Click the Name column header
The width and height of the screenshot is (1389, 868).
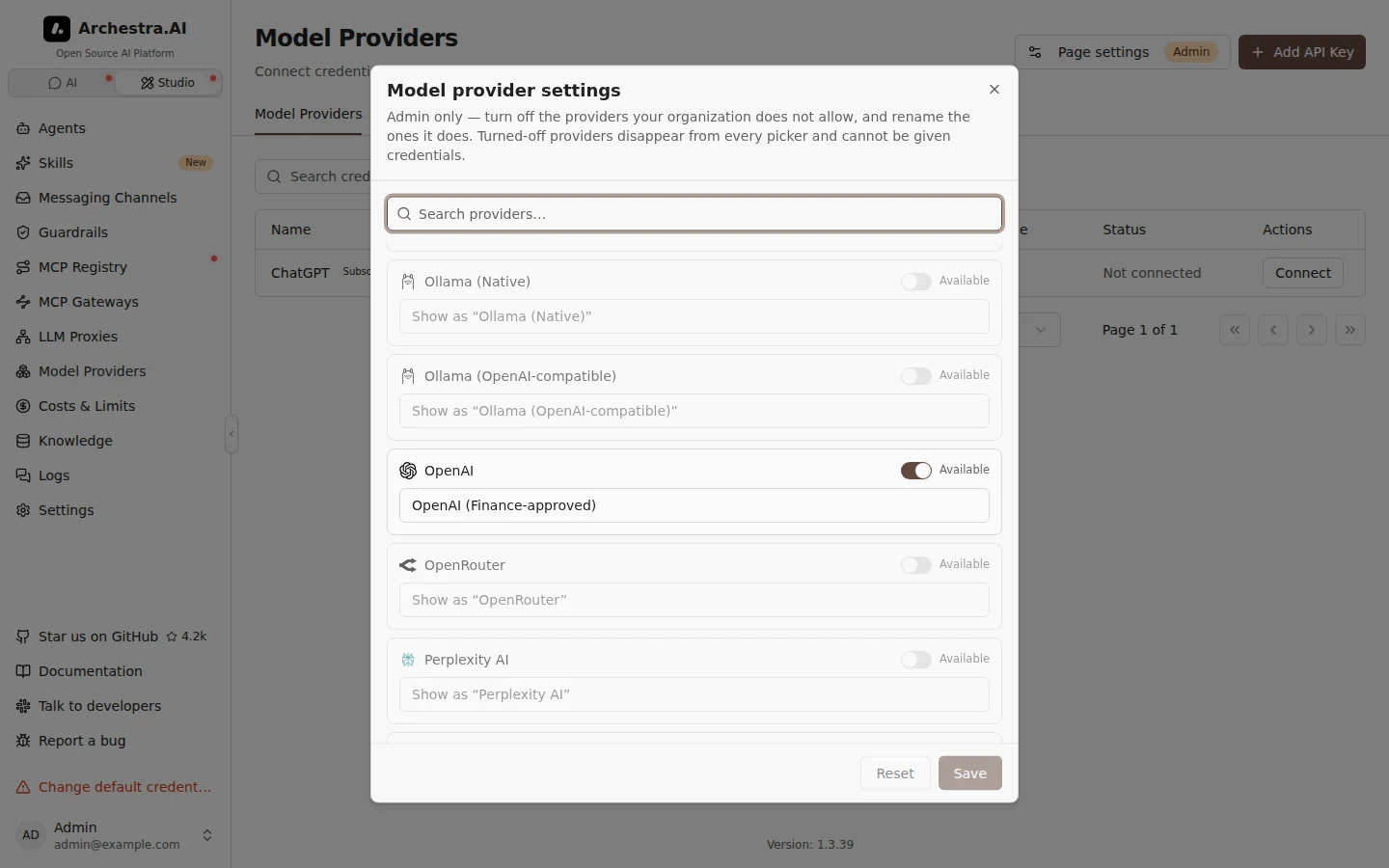tap(291, 230)
